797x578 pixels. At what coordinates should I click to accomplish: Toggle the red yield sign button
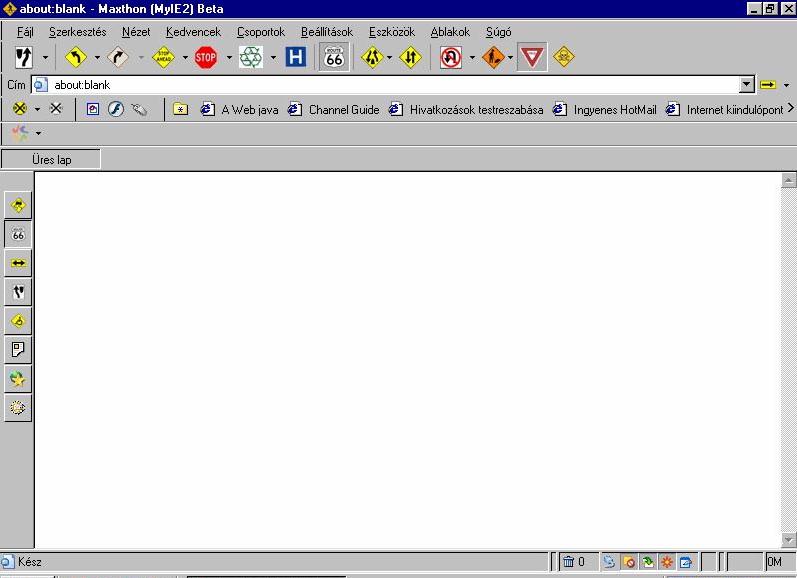click(532, 57)
